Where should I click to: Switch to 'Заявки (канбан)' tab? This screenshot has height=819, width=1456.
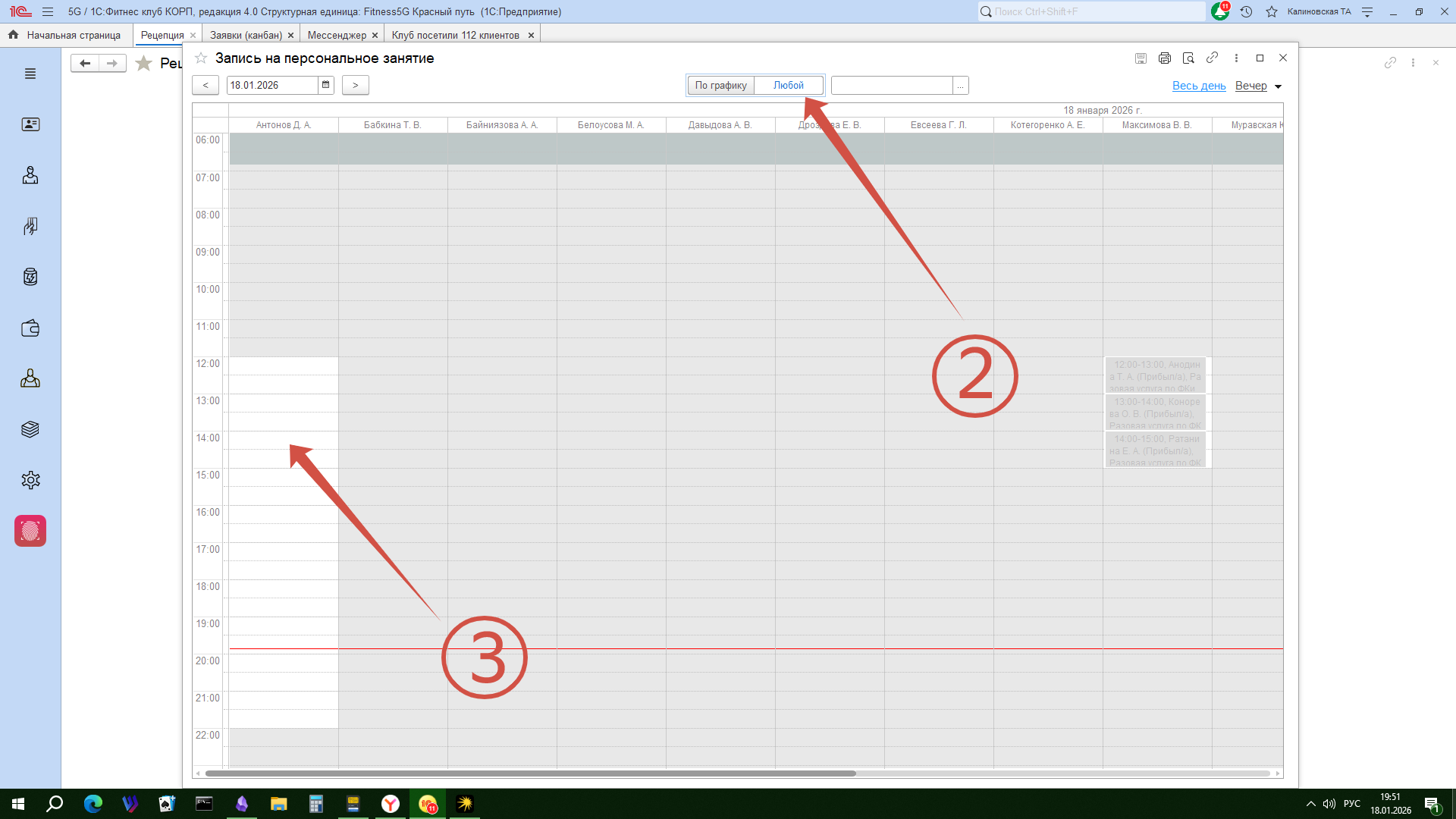(246, 36)
